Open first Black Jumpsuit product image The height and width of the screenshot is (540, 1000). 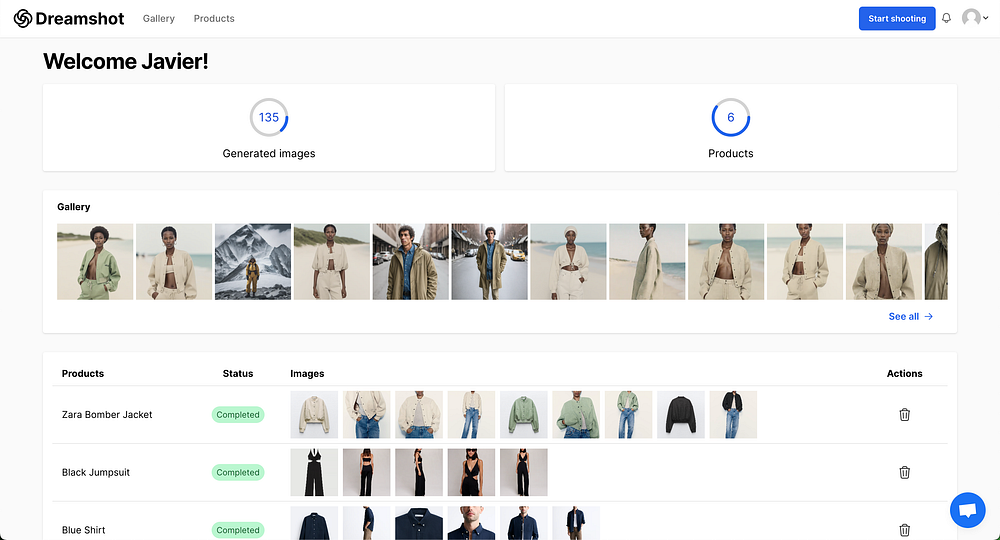pyautogui.click(x=314, y=472)
